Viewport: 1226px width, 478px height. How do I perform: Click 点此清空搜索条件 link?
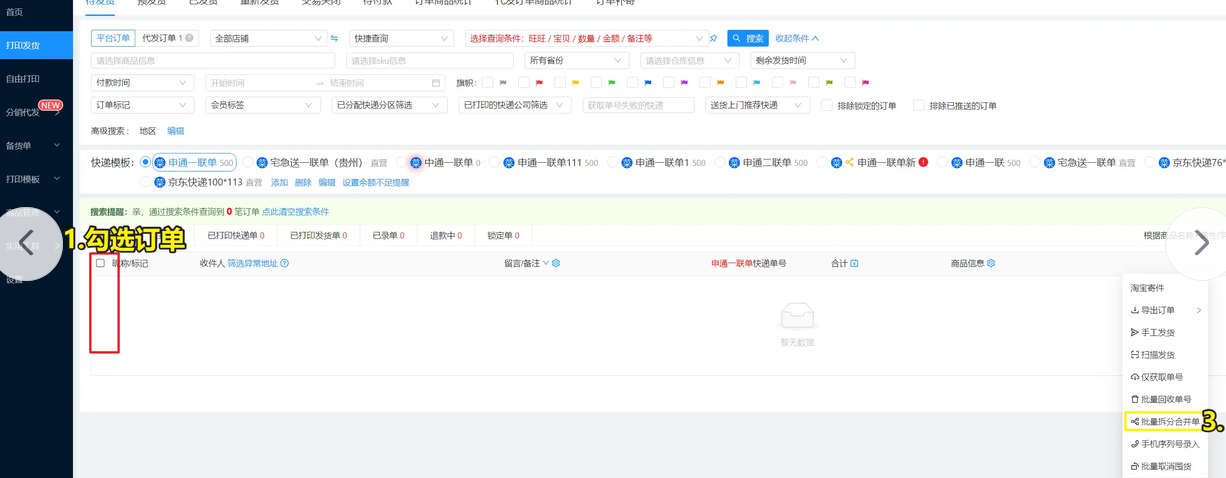295,212
